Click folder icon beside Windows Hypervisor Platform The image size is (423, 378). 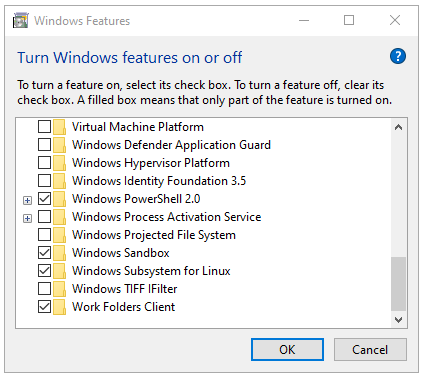click(59, 163)
